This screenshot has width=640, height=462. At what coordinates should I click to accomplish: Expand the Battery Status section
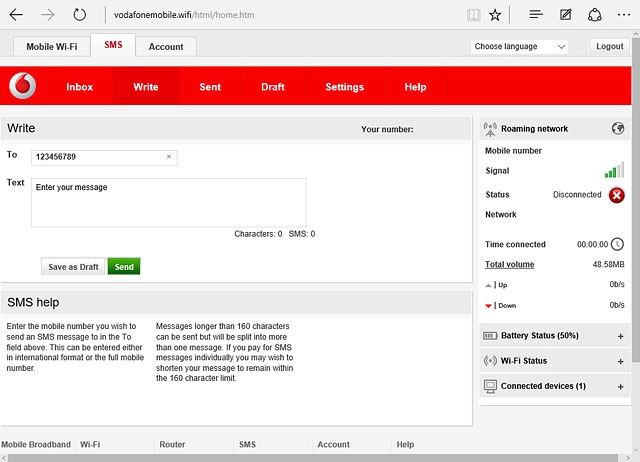coord(620,336)
